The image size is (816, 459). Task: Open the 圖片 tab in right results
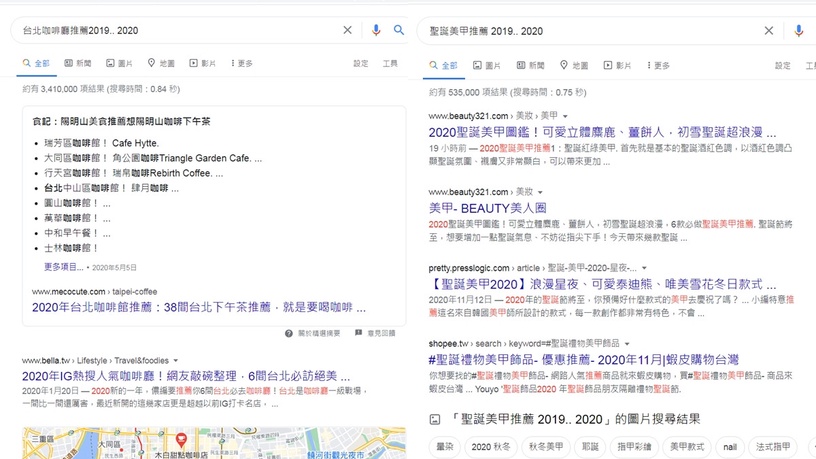point(487,66)
